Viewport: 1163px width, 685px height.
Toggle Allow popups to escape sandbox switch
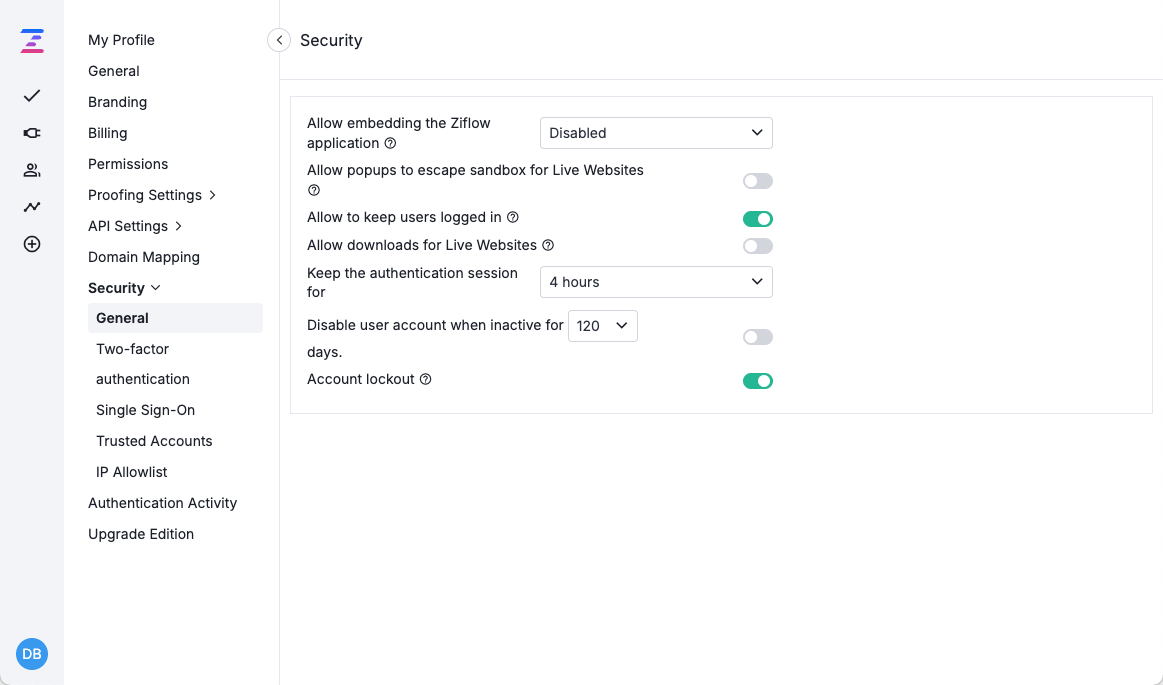pyautogui.click(x=757, y=181)
